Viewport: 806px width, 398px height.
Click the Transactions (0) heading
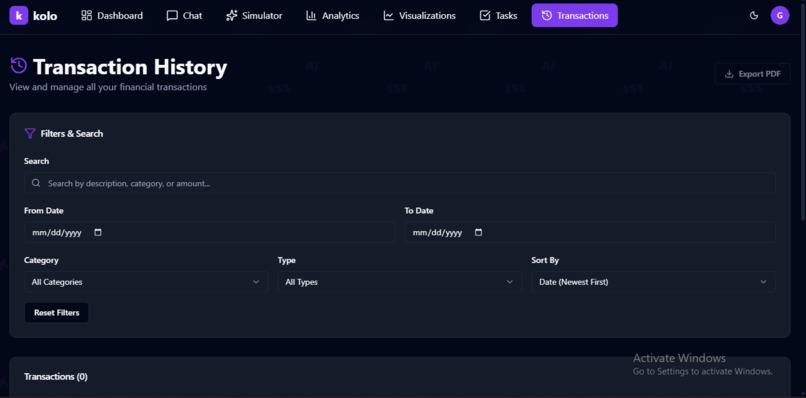point(56,376)
